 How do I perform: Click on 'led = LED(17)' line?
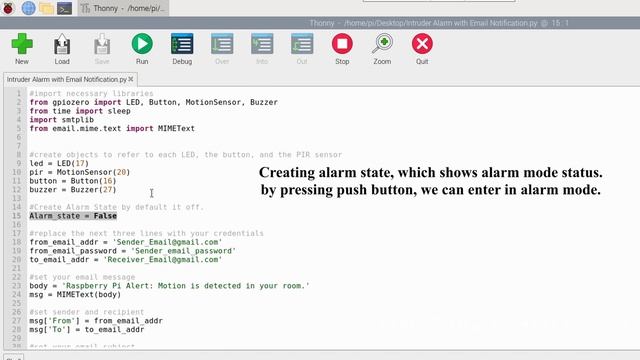pos(59,163)
